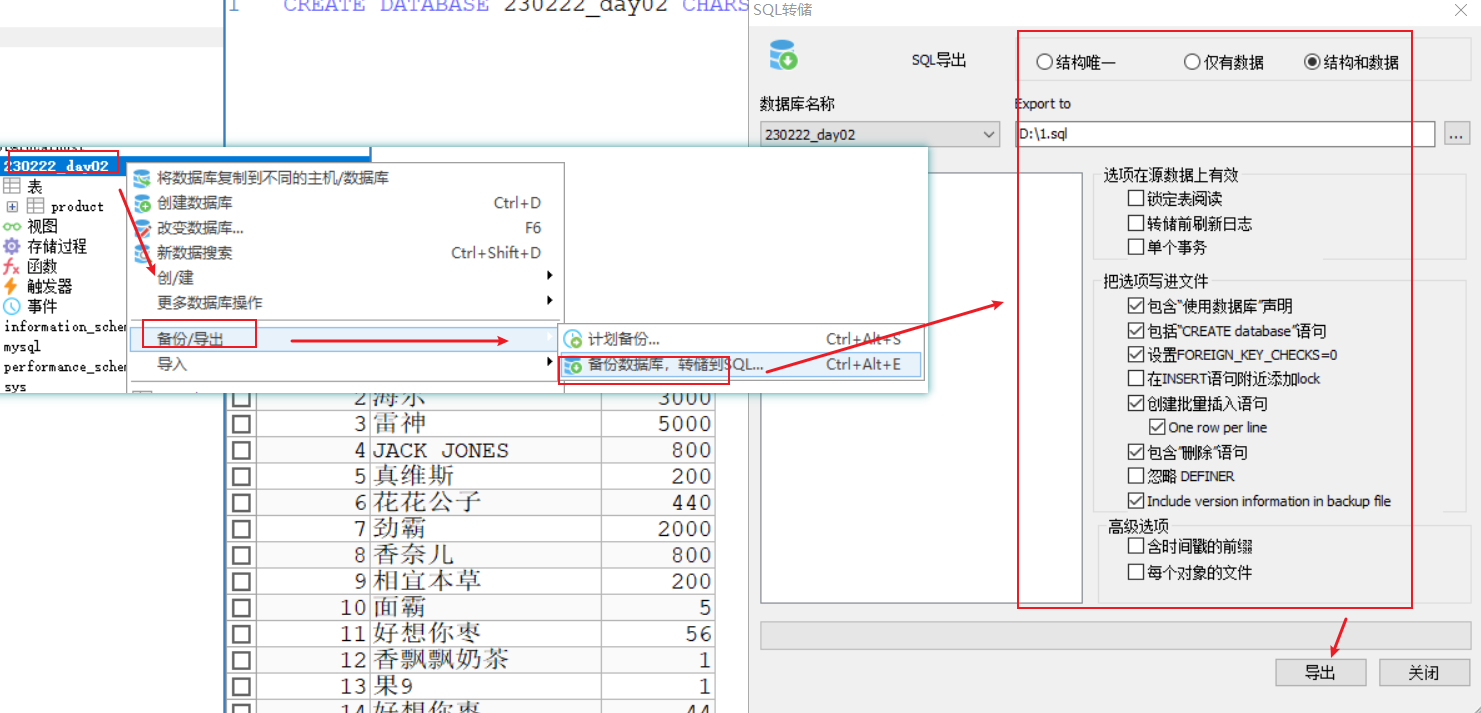Click the copy database to another host icon
Image resolution: width=1481 pixels, height=713 pixels.
[142, 178]
